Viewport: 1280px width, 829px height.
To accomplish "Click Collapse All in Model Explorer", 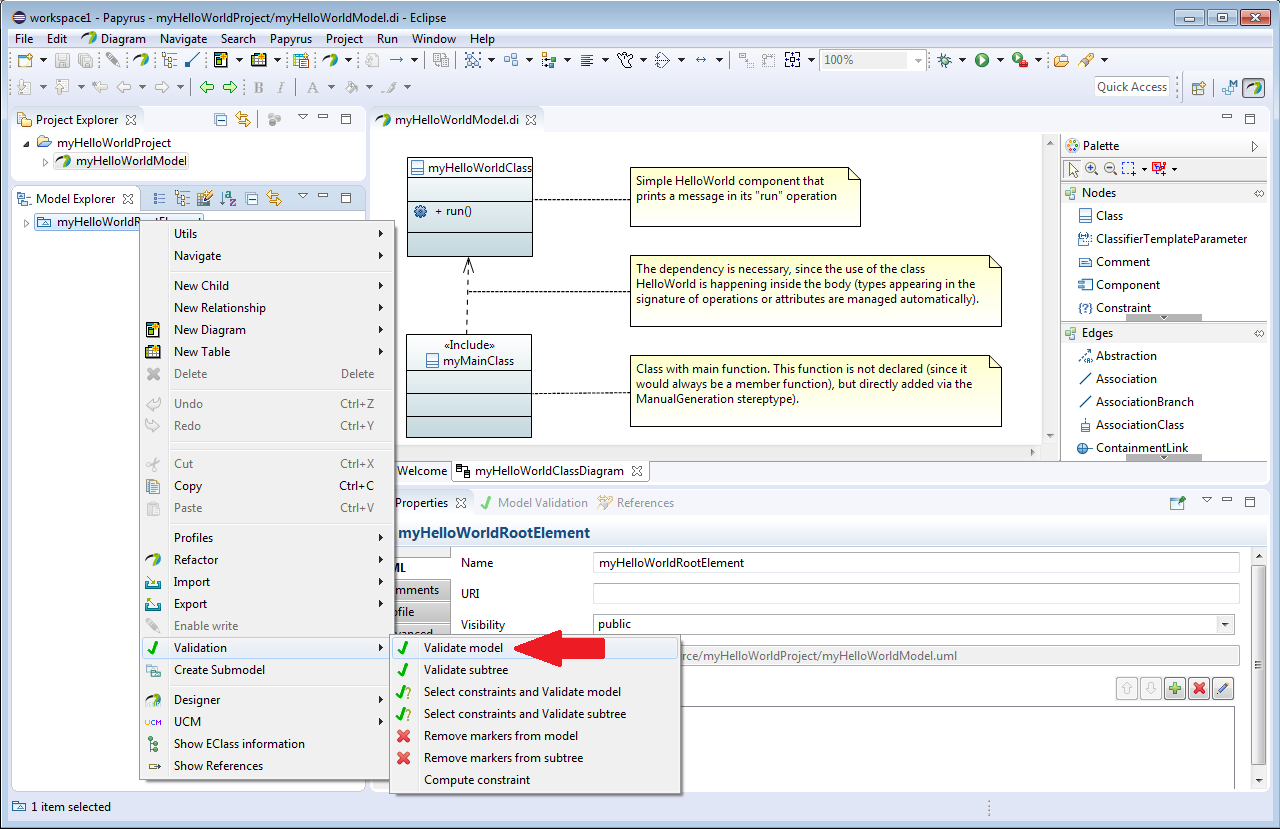I will [252, 198].
